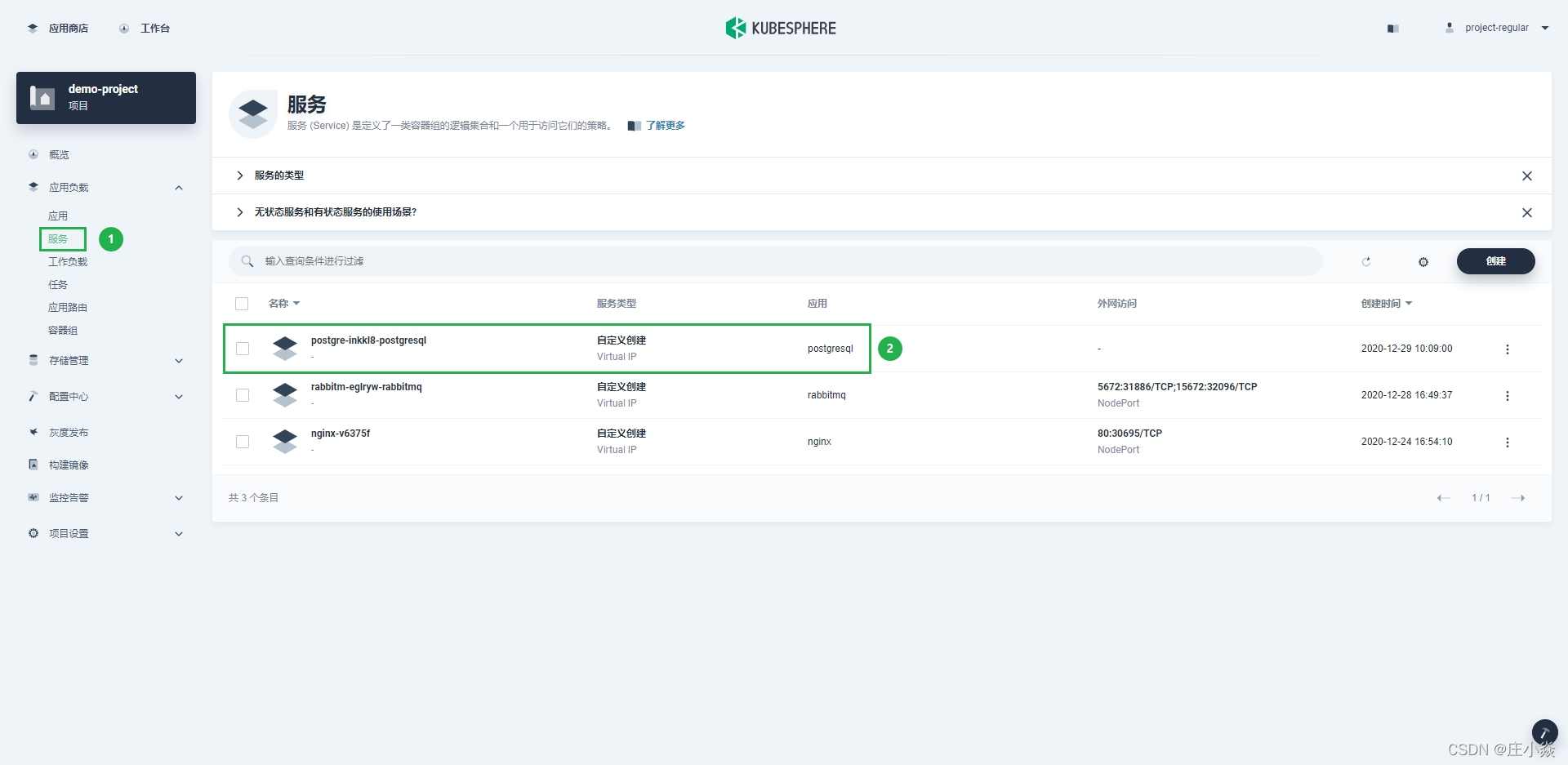Viewport: 1568px width, 765px height.
Task: Click the 外网访问 column header
Action: tap(1116, 304)
